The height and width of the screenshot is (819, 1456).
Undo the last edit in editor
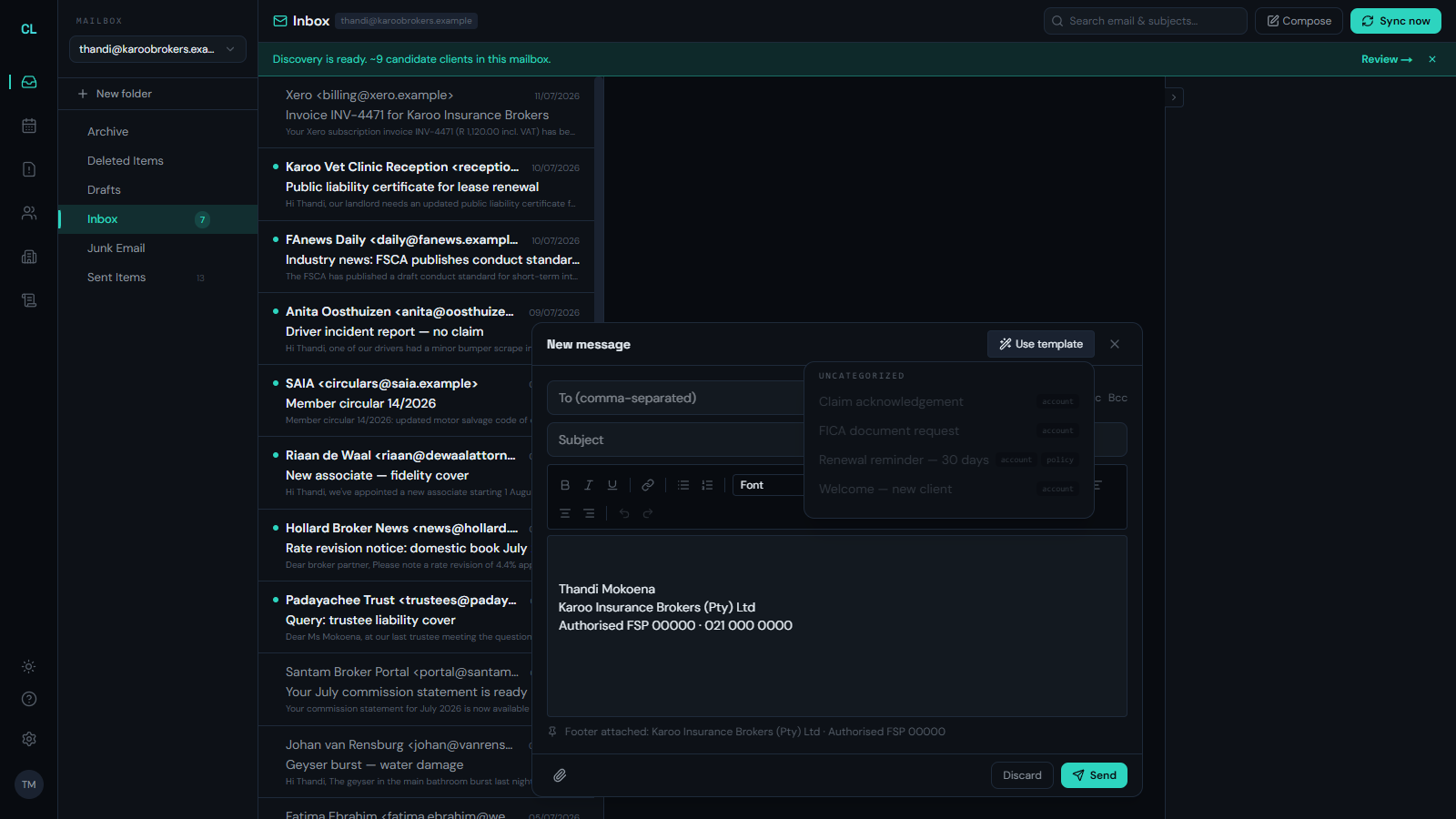point(624,513)
